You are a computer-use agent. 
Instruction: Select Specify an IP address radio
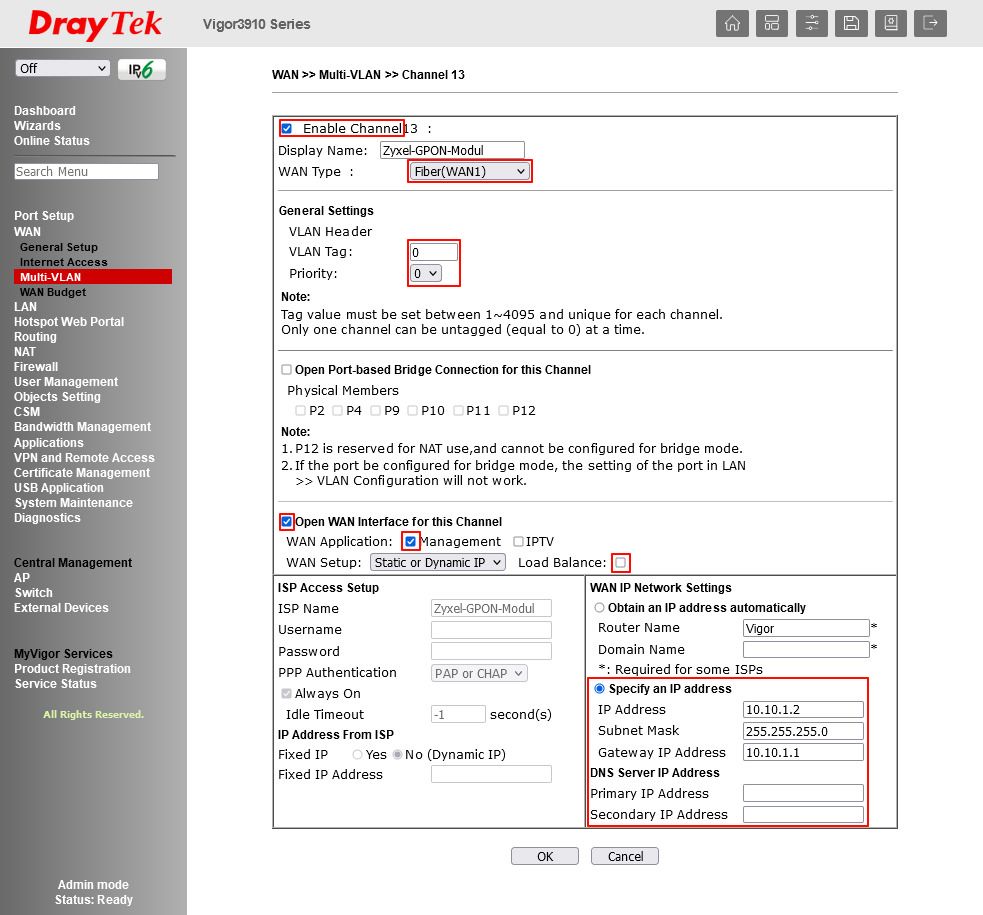[x=599, y=689]
